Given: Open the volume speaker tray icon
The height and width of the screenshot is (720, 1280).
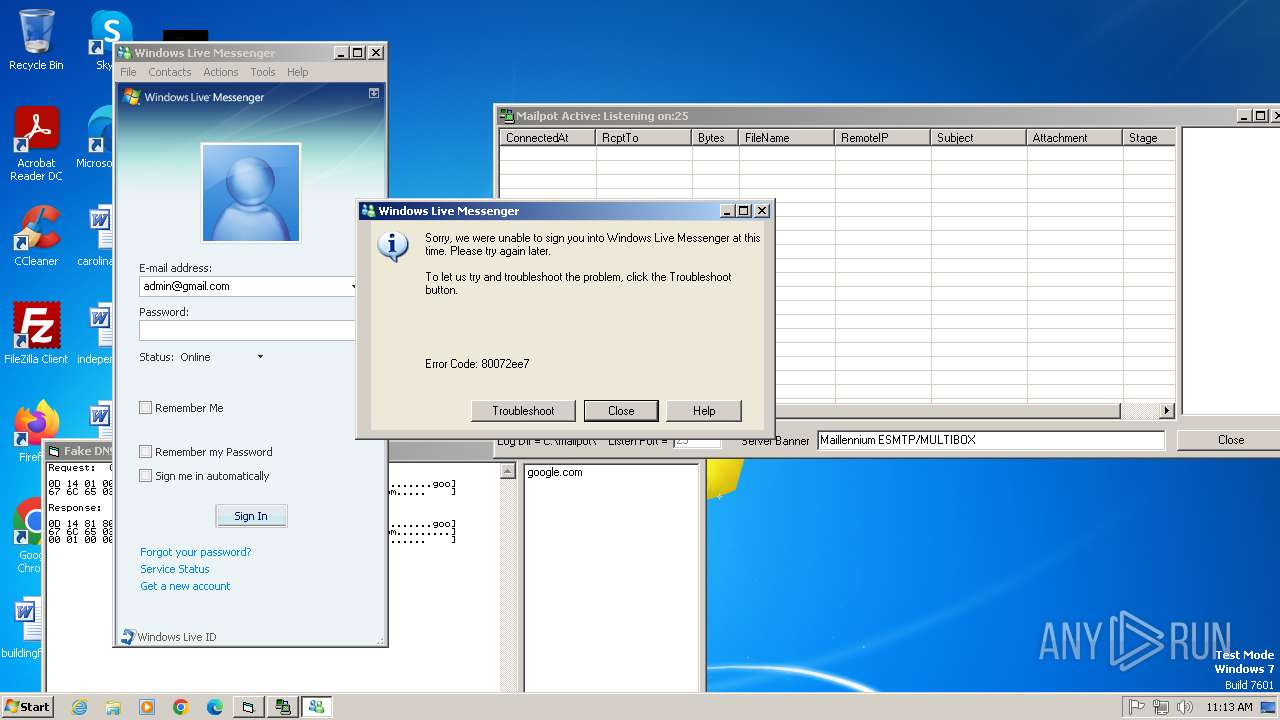Looking at the screenshot, I should 1185,707.
